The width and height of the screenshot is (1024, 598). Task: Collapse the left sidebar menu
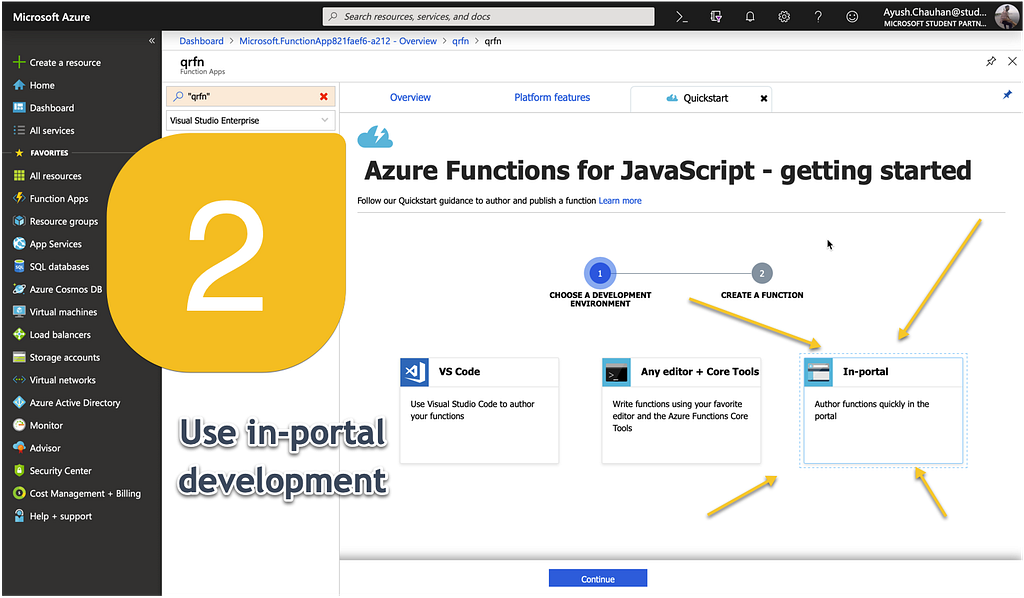click(152, 41)
